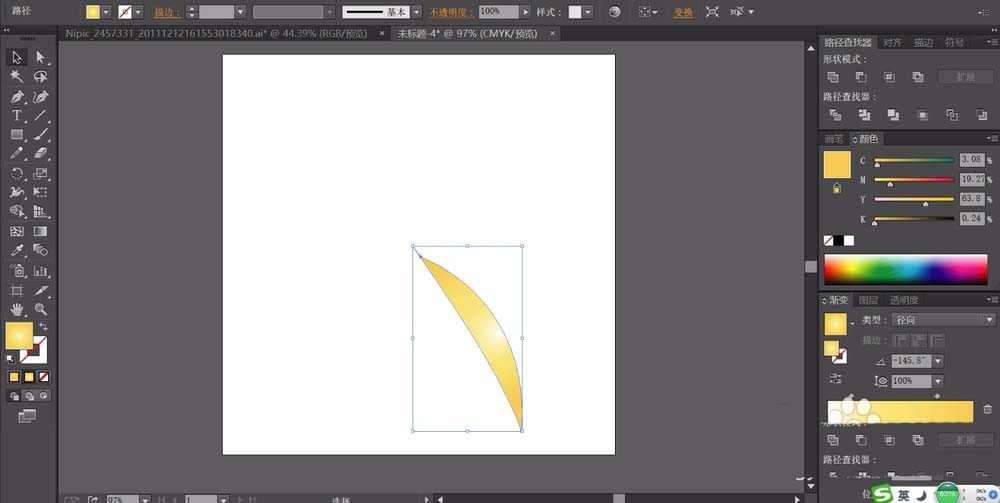Select the Type tool
This screenshot has height=503, width=1000.
(17, 115)
